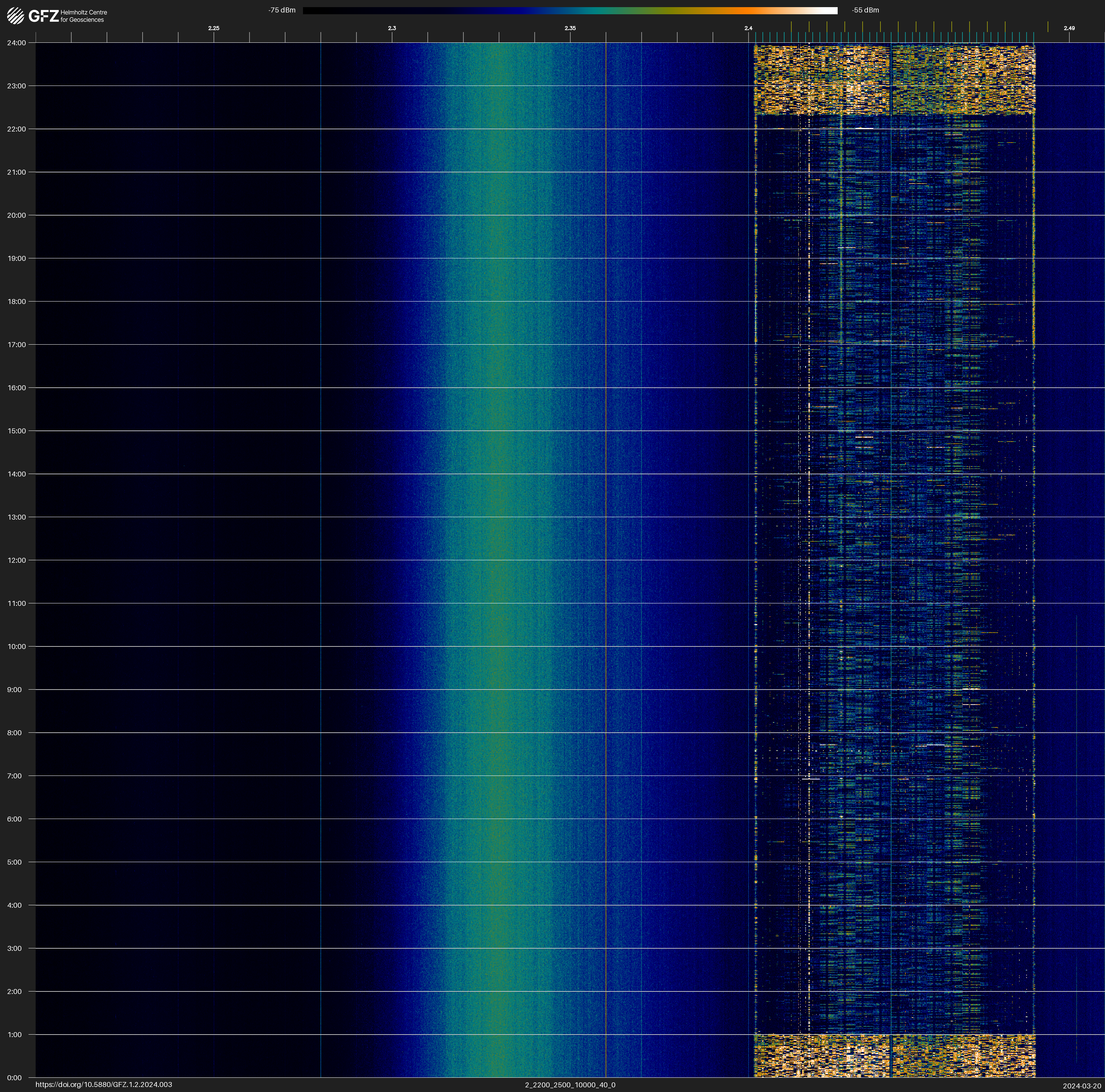Click the 2024-03-20 date label
This screenshot has width=1105, height=1092.
point(1081,1086)
